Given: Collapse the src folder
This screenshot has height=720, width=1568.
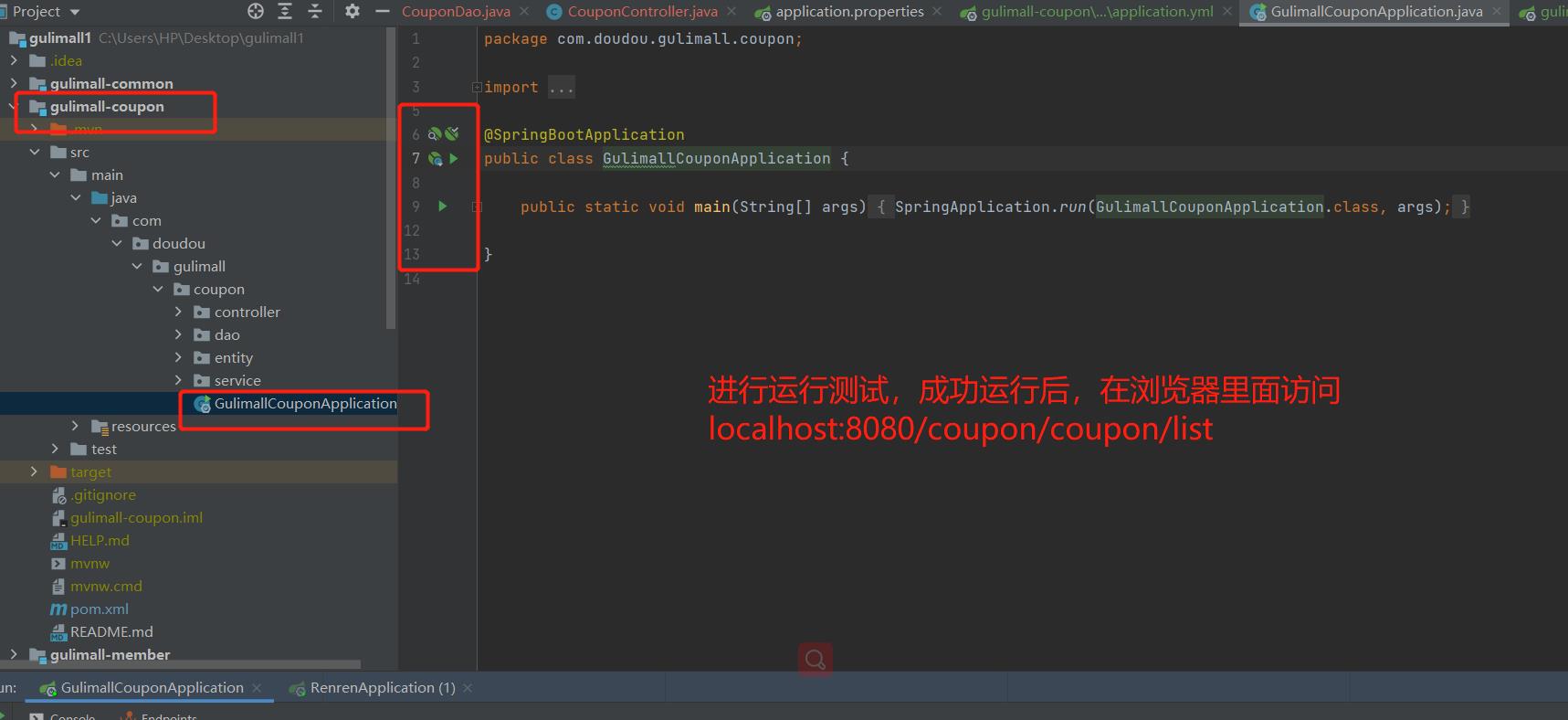Looking at the screenshot, I should click(35, 152).
